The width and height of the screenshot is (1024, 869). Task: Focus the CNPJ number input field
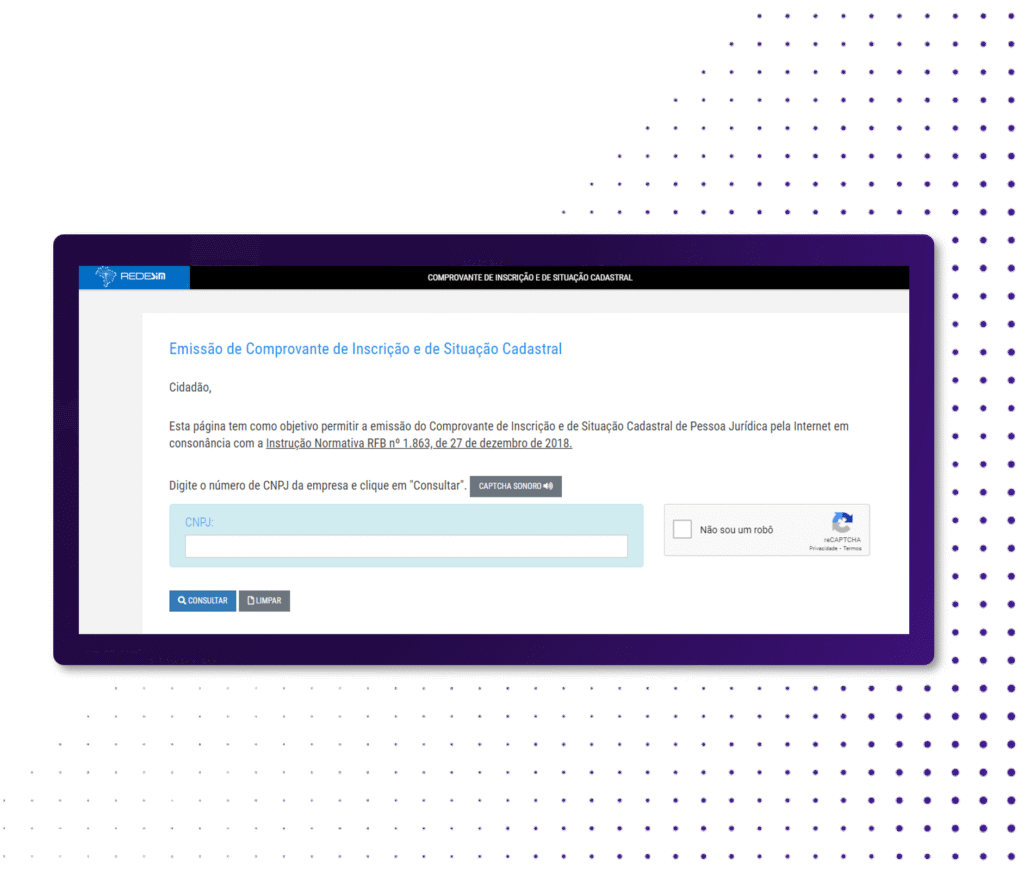406,546
